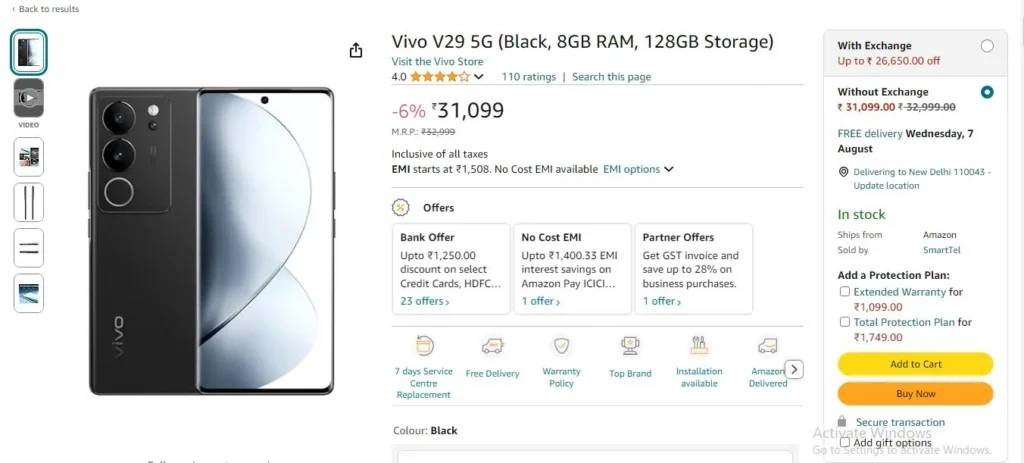Click the Top Brand trophy icon
This screenshot has height=463, width=1024.
coord(630,345)
